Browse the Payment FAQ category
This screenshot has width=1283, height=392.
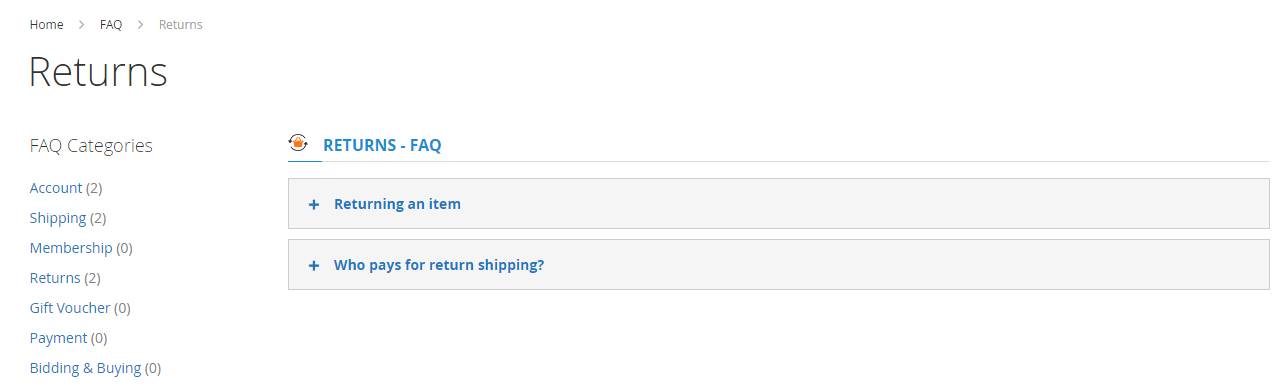point(59,338)
